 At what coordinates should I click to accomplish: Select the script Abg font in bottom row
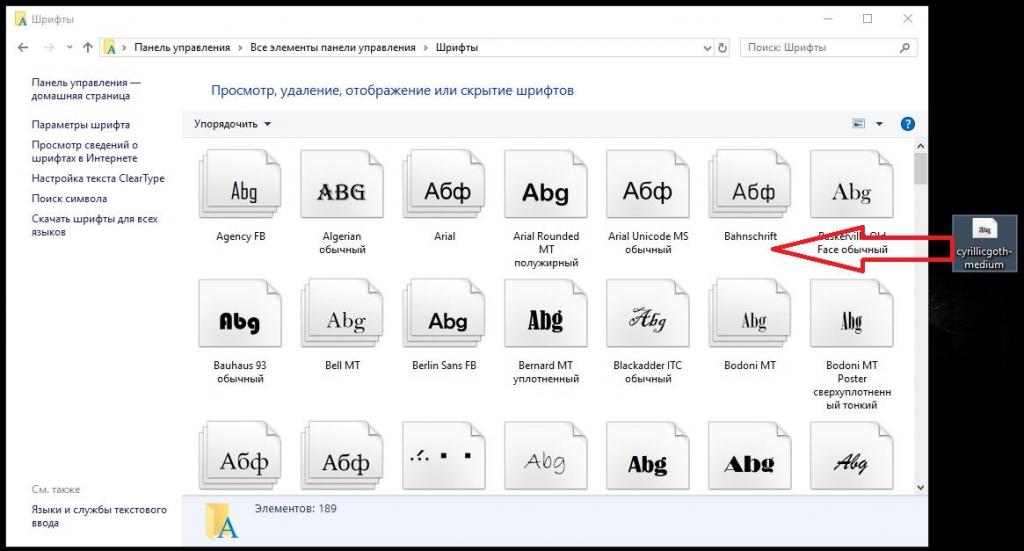852,456
